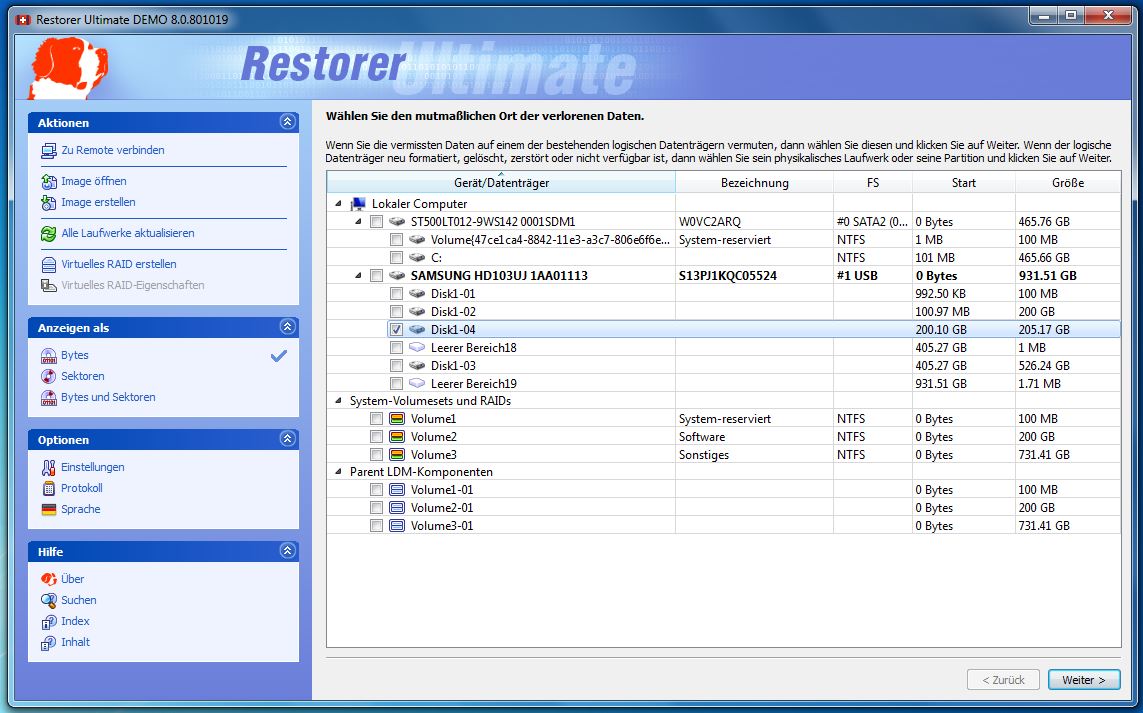This screenshot has height=713, width=1143.
Task: Collapse the Aktionen panel
Action: 287,122
